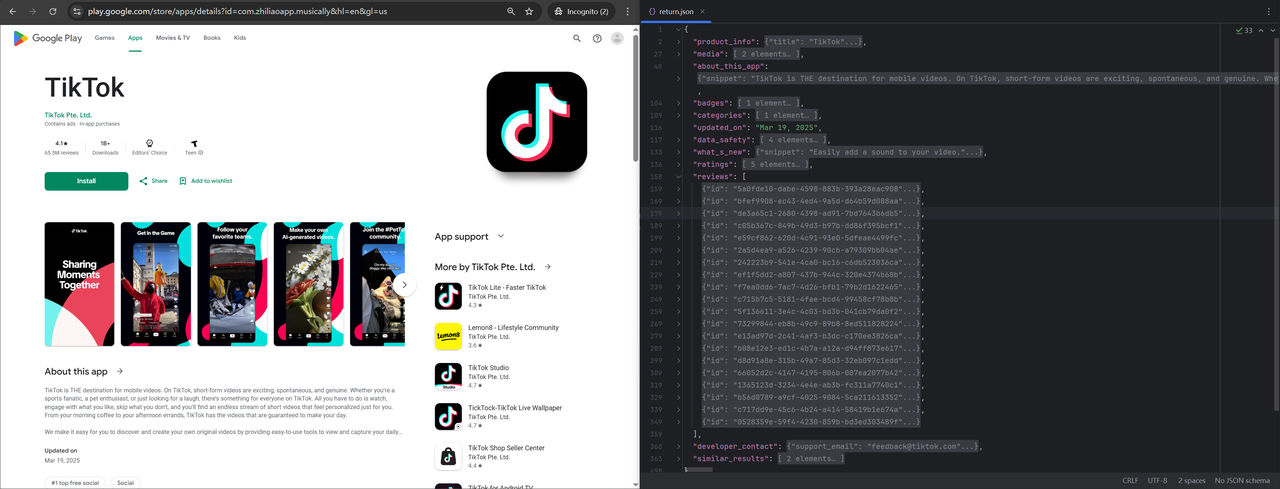This screenshot has height=489, width=1280.
Task: Open Games tab in Google Play
Action: coord(104,38)
